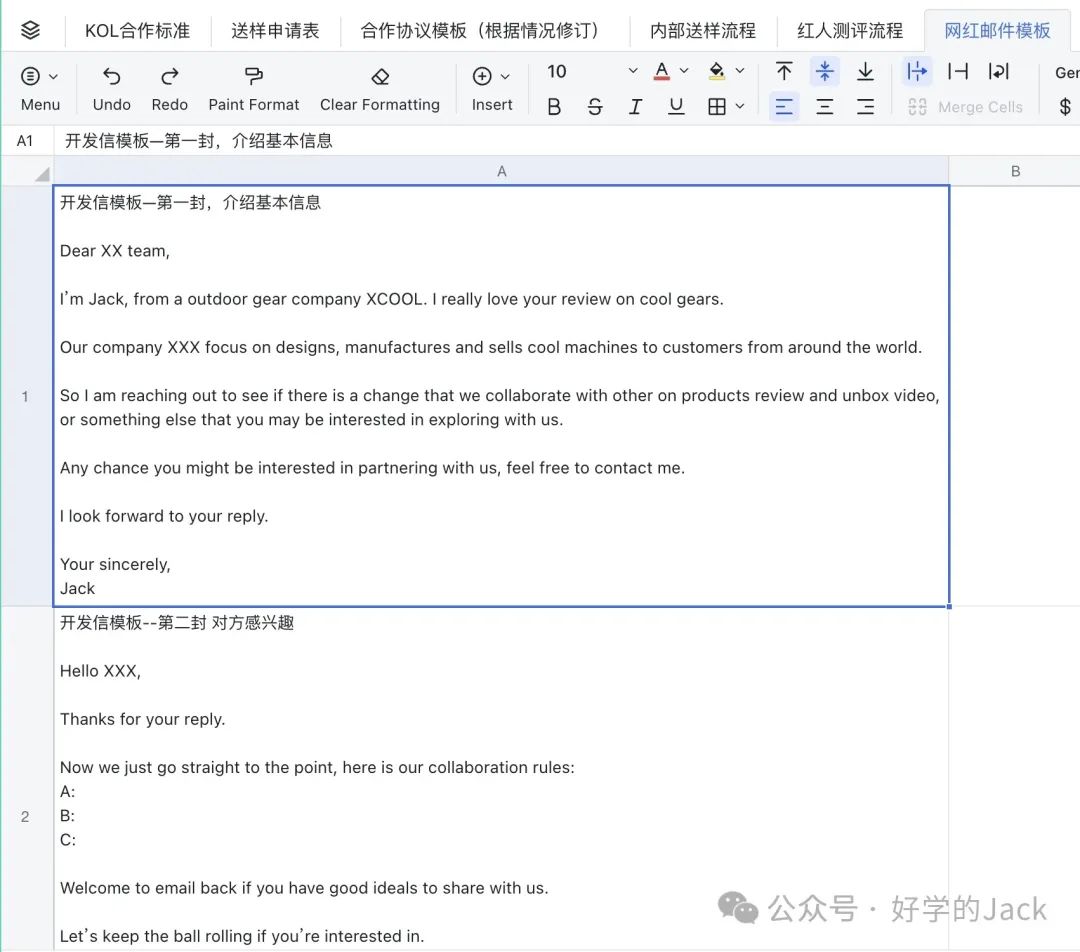Align text right
1080x952 pixels.
pos(865,107)
